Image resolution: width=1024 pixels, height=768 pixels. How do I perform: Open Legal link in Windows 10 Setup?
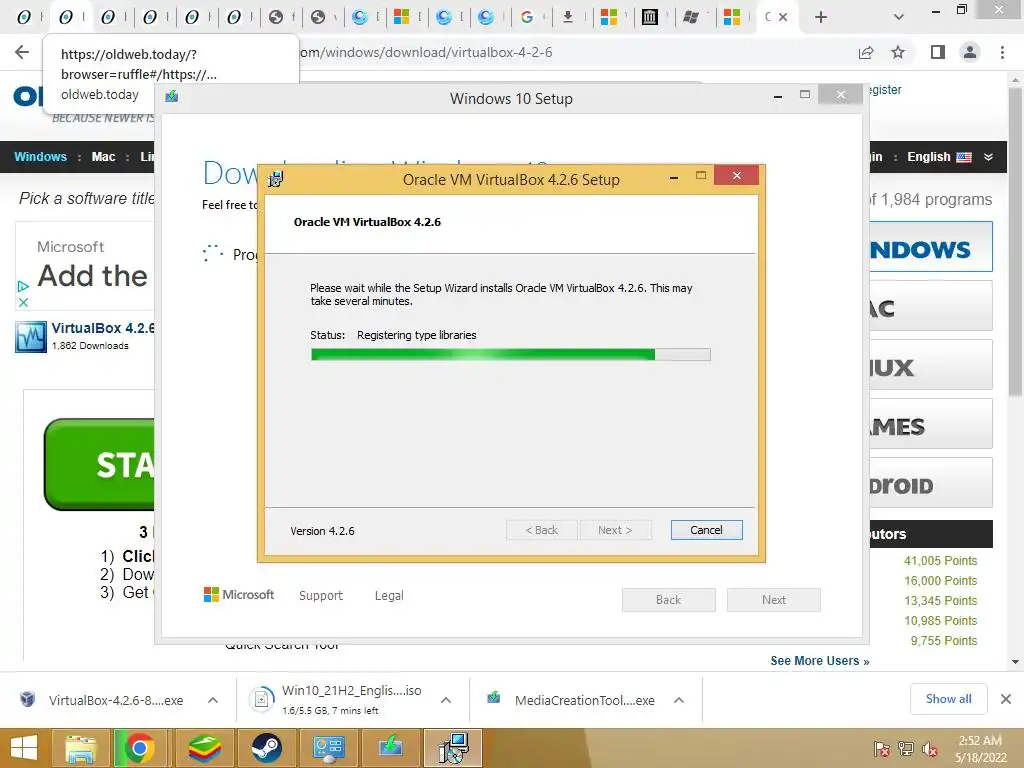pos(389,596)
